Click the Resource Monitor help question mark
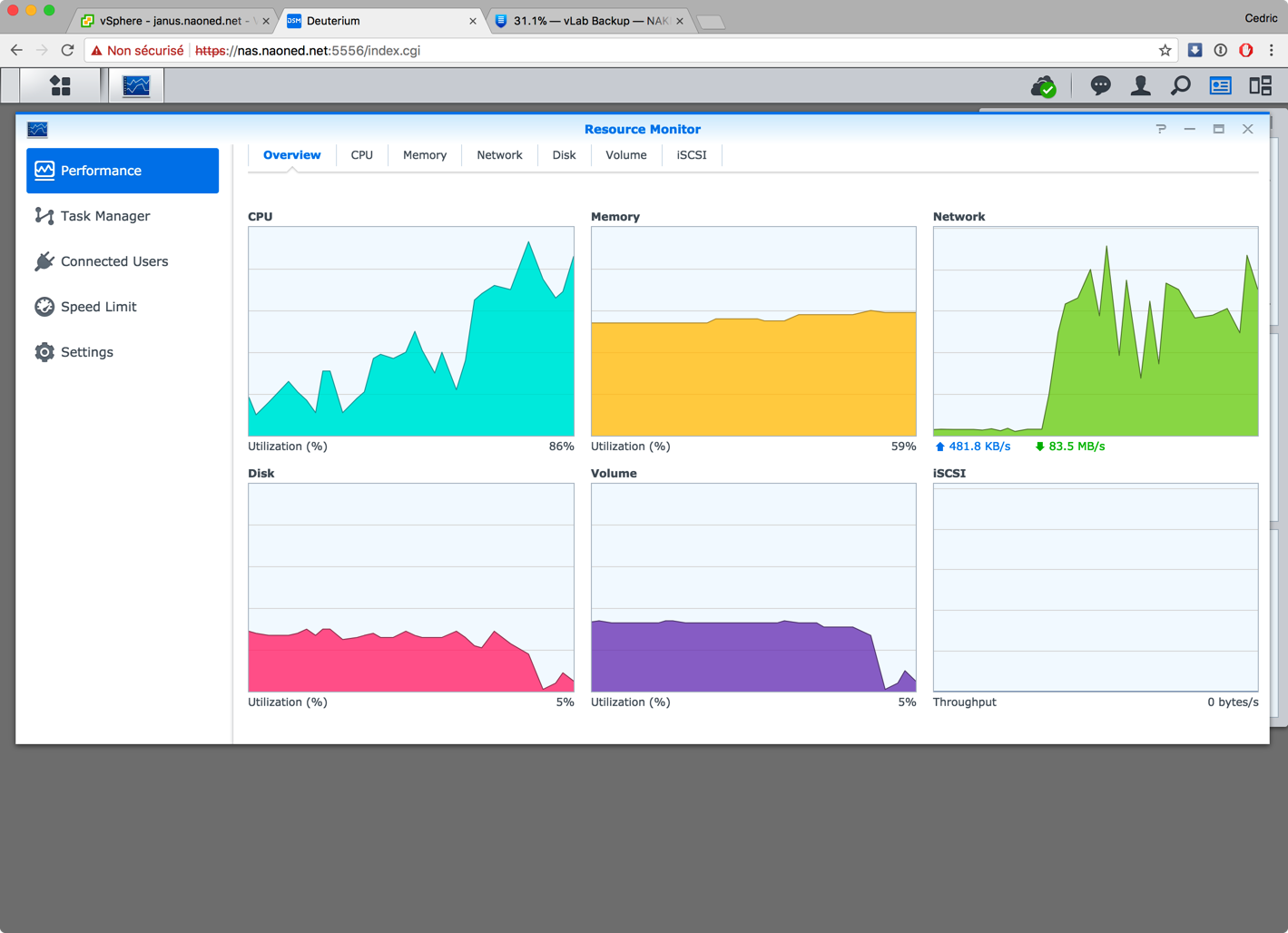1288x933 pixels. [x=1161, y=129]
